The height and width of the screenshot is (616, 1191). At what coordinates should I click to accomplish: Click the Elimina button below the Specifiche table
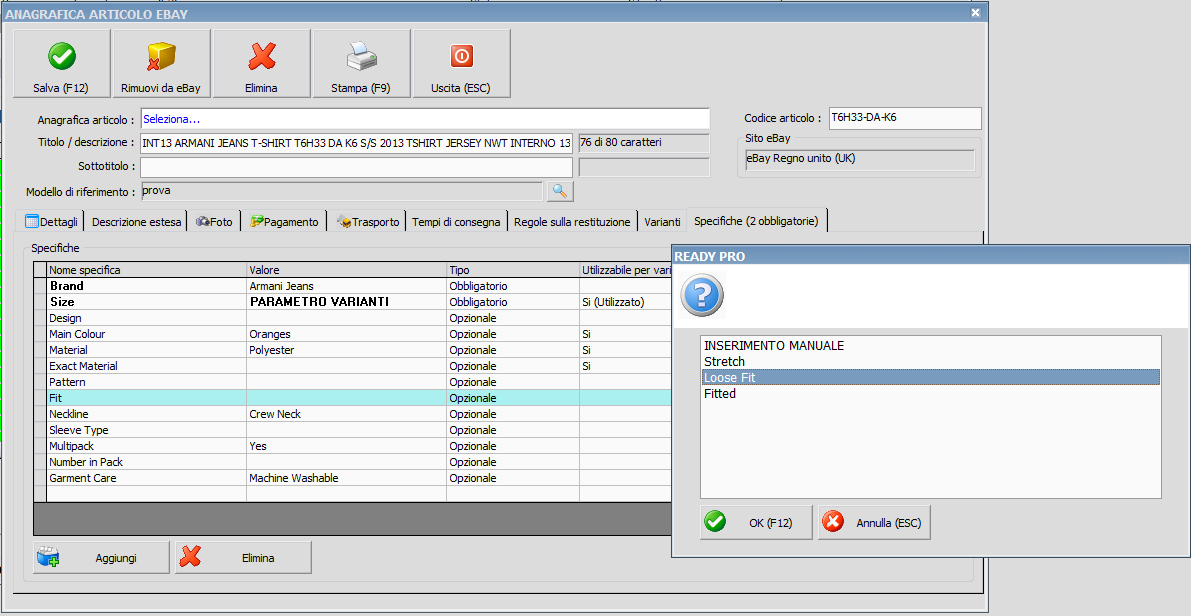pos(243,558)
